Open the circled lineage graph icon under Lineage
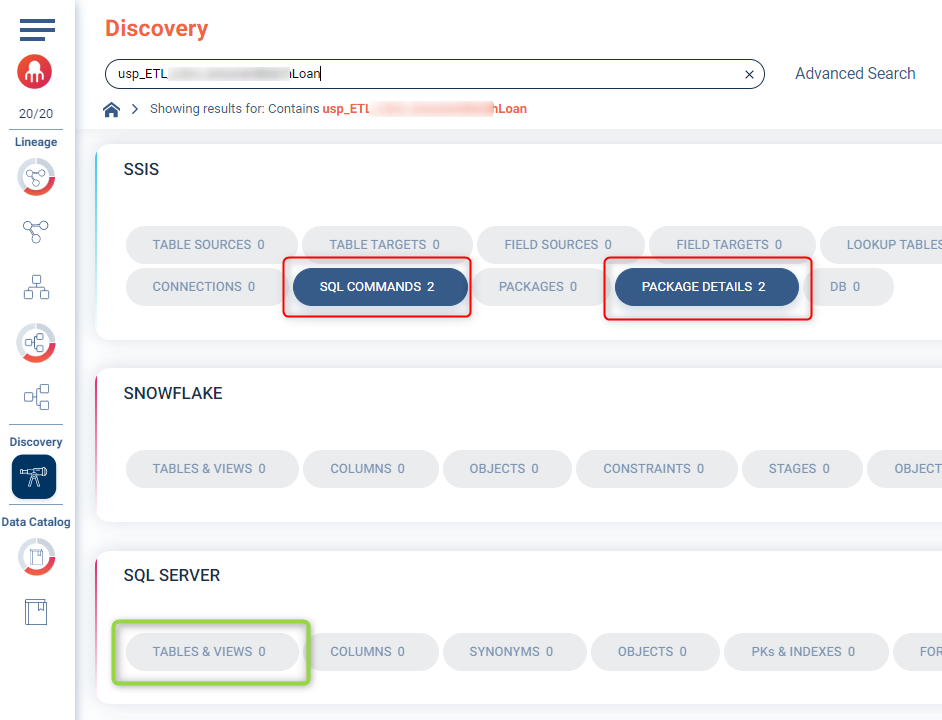 [36, 177]
